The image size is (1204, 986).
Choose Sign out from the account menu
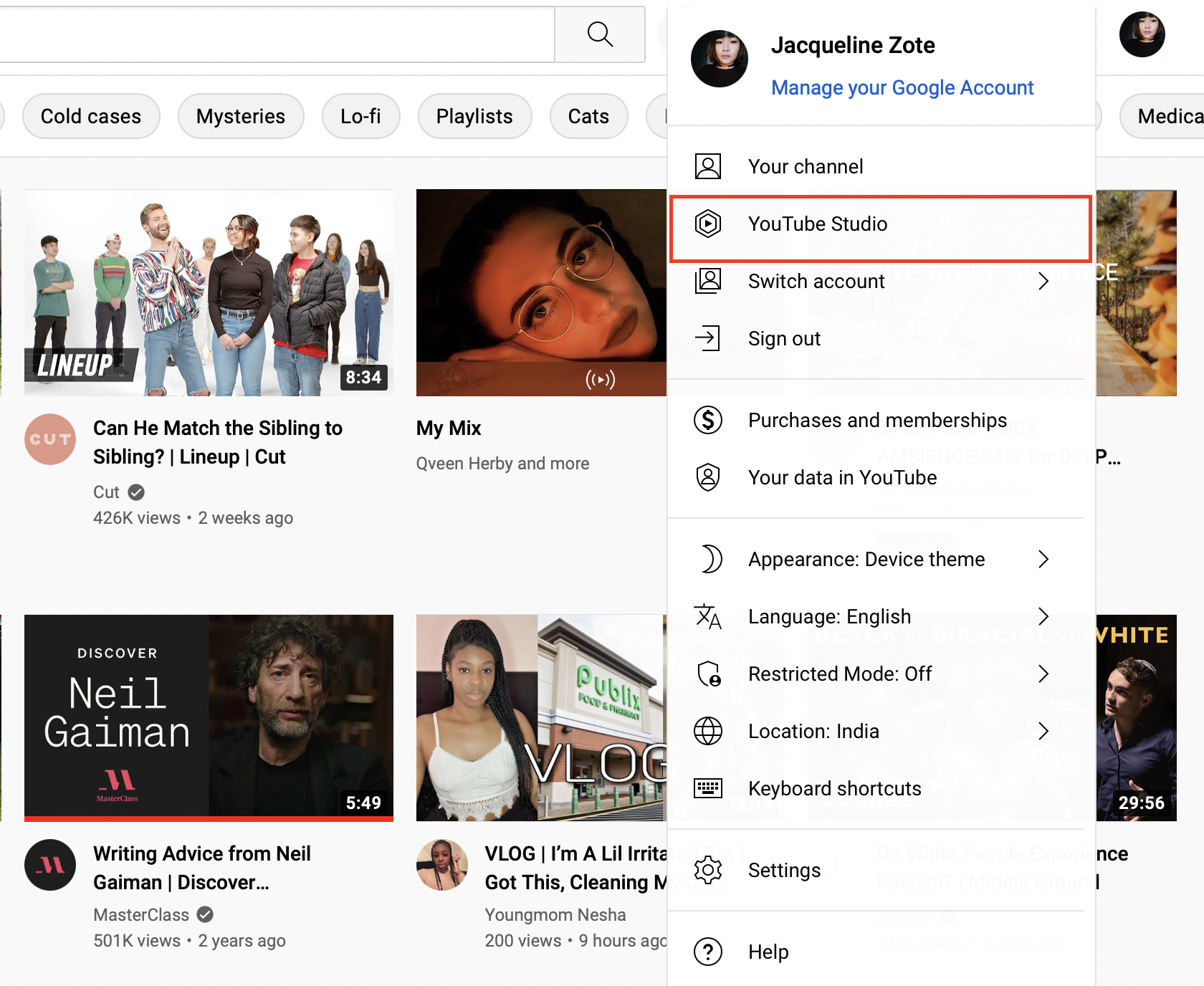[x=881, y=338]
